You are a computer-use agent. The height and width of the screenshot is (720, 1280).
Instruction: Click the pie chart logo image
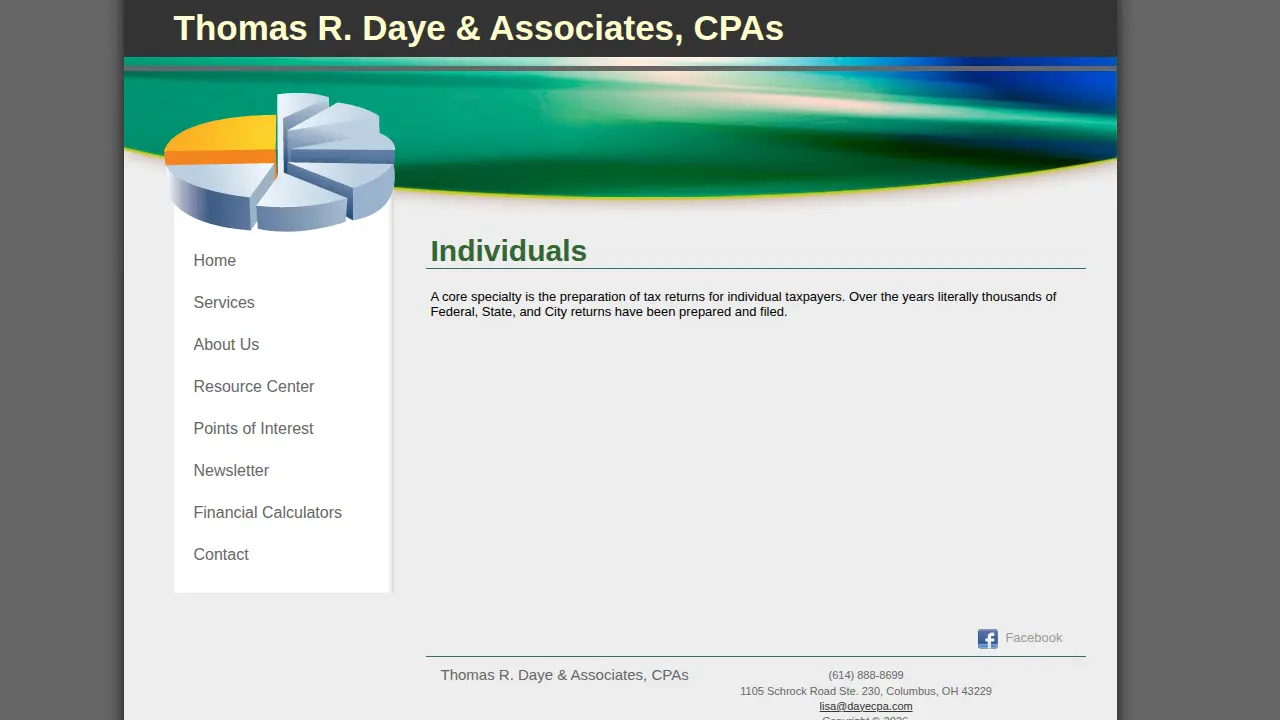coord(280,162)
